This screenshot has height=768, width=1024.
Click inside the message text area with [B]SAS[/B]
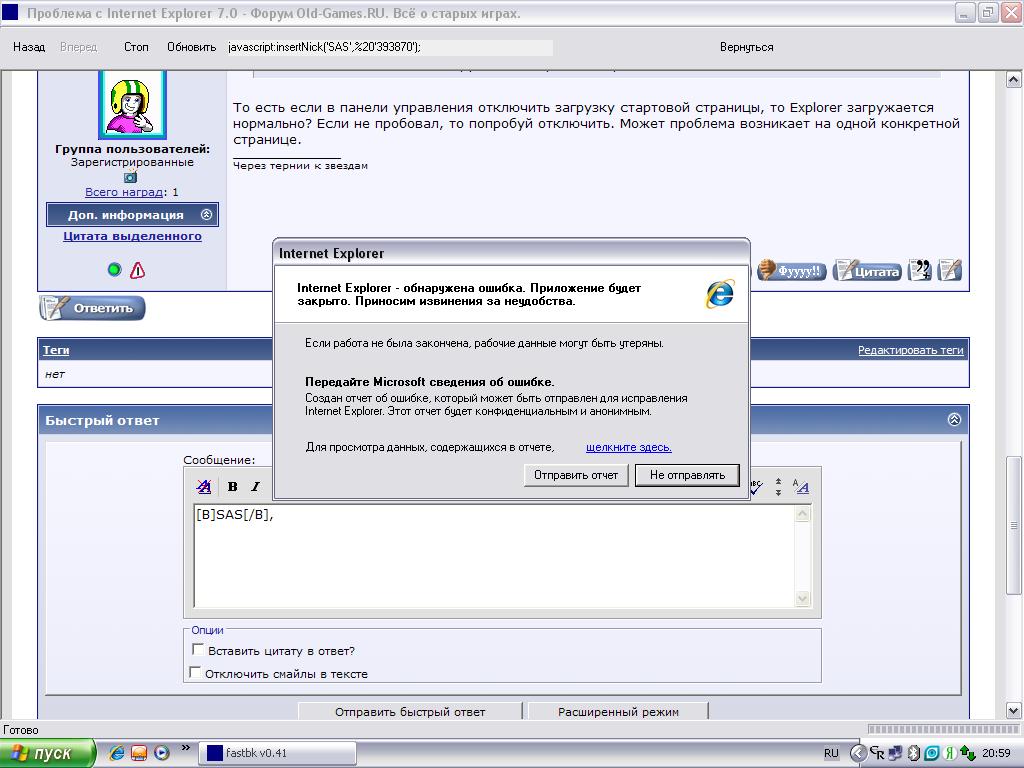coord(494,556)
